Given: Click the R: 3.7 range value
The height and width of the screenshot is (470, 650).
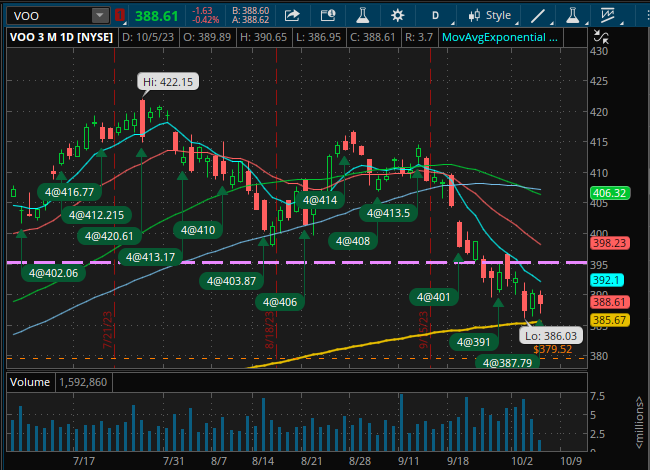Looking at the screenshot, I should [x=419, y=37].
